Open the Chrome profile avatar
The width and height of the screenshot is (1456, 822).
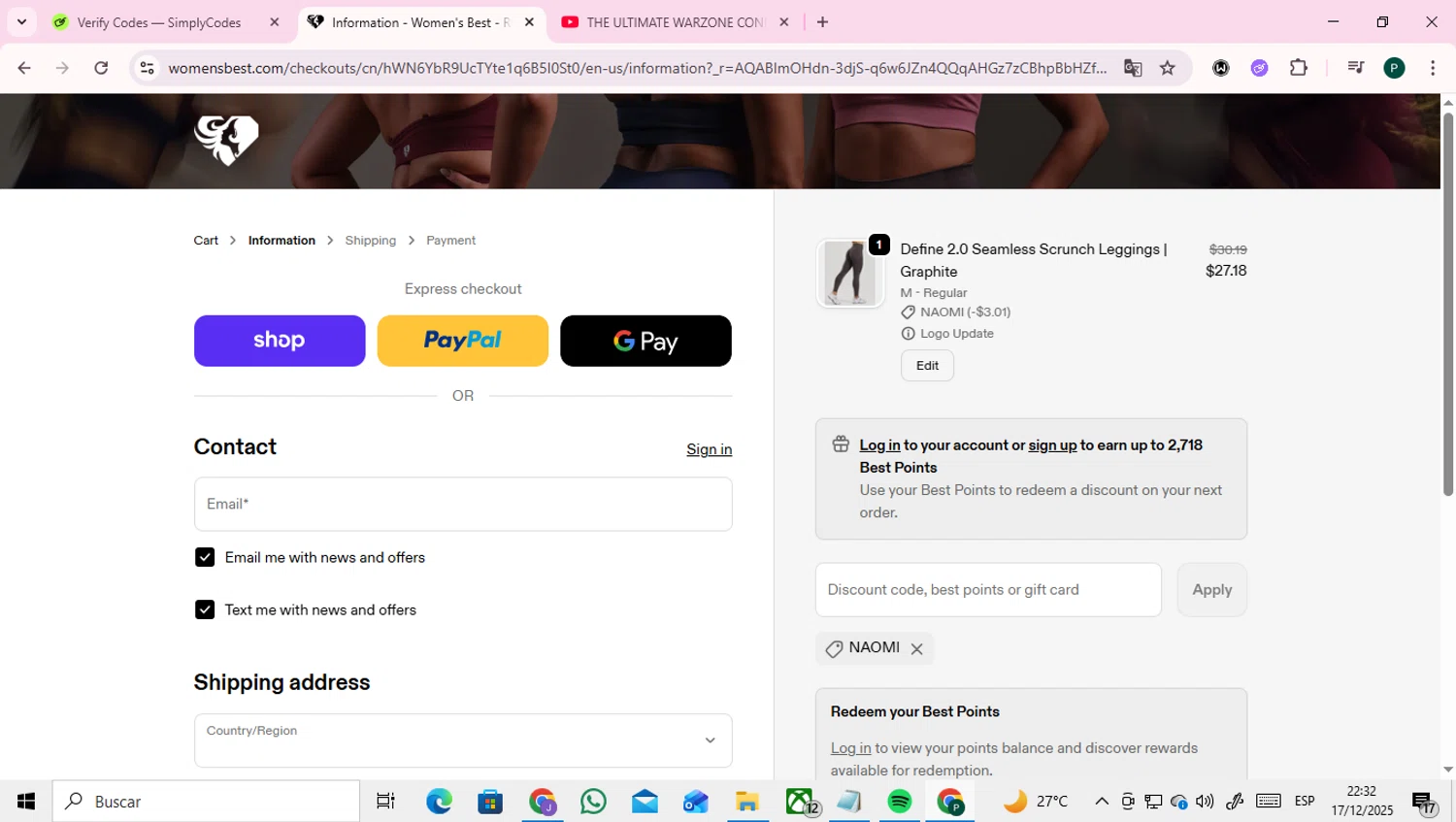tap(1394, 68)
